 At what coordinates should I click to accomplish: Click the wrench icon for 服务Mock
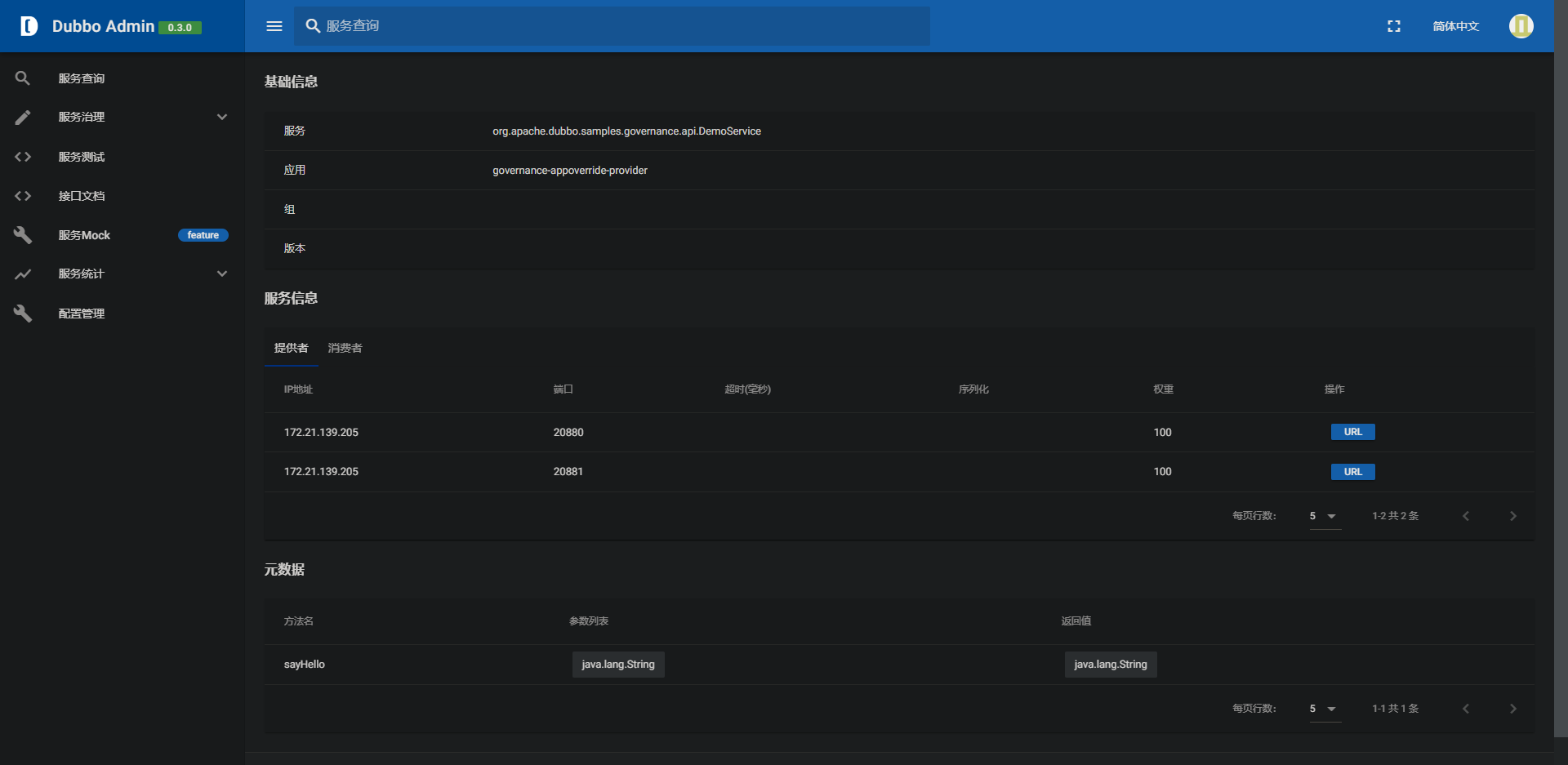[23, 235]
